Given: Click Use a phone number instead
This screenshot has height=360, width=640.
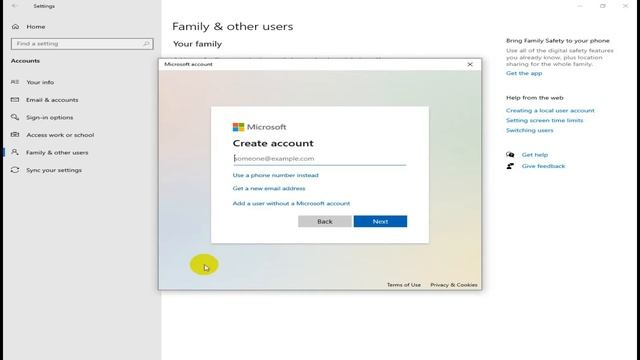Looking at the screenshot, I should [x=276, y=175].
